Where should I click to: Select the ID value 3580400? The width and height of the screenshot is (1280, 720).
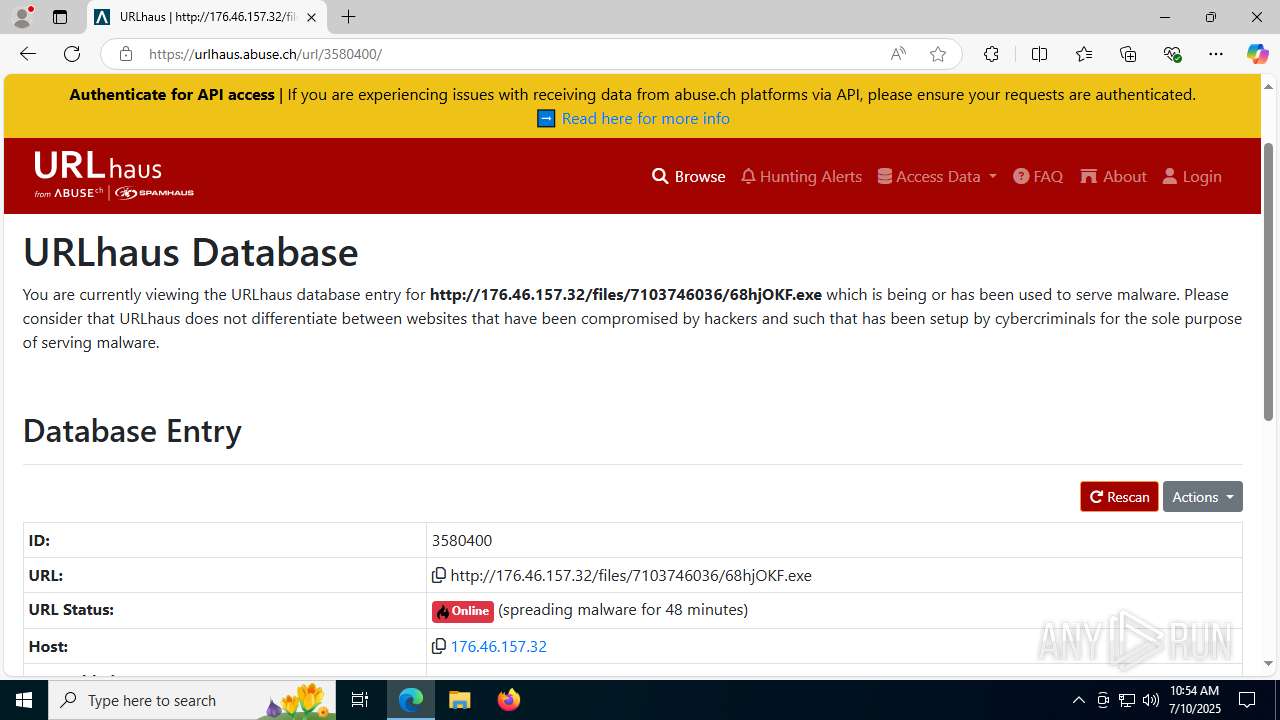pyautogui.click(x=462, y=540)
